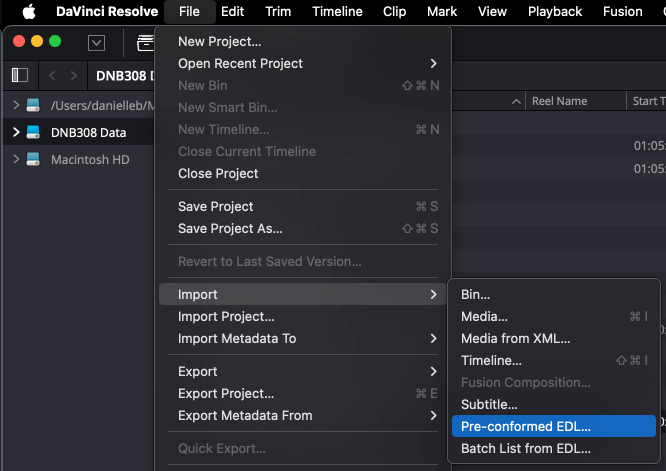Open the Timeline menu in menu bar
The image size is (666, 471).
[x=337, y=12]
